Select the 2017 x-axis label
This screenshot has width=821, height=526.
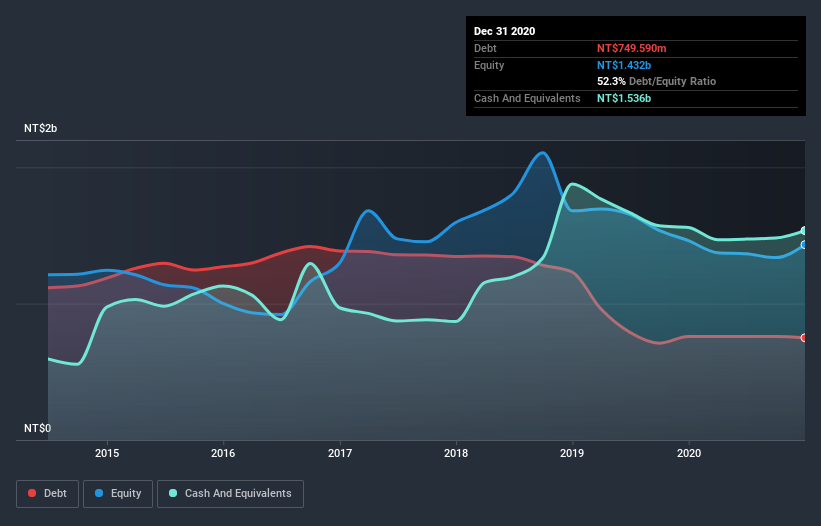click(x=340, y=453)
